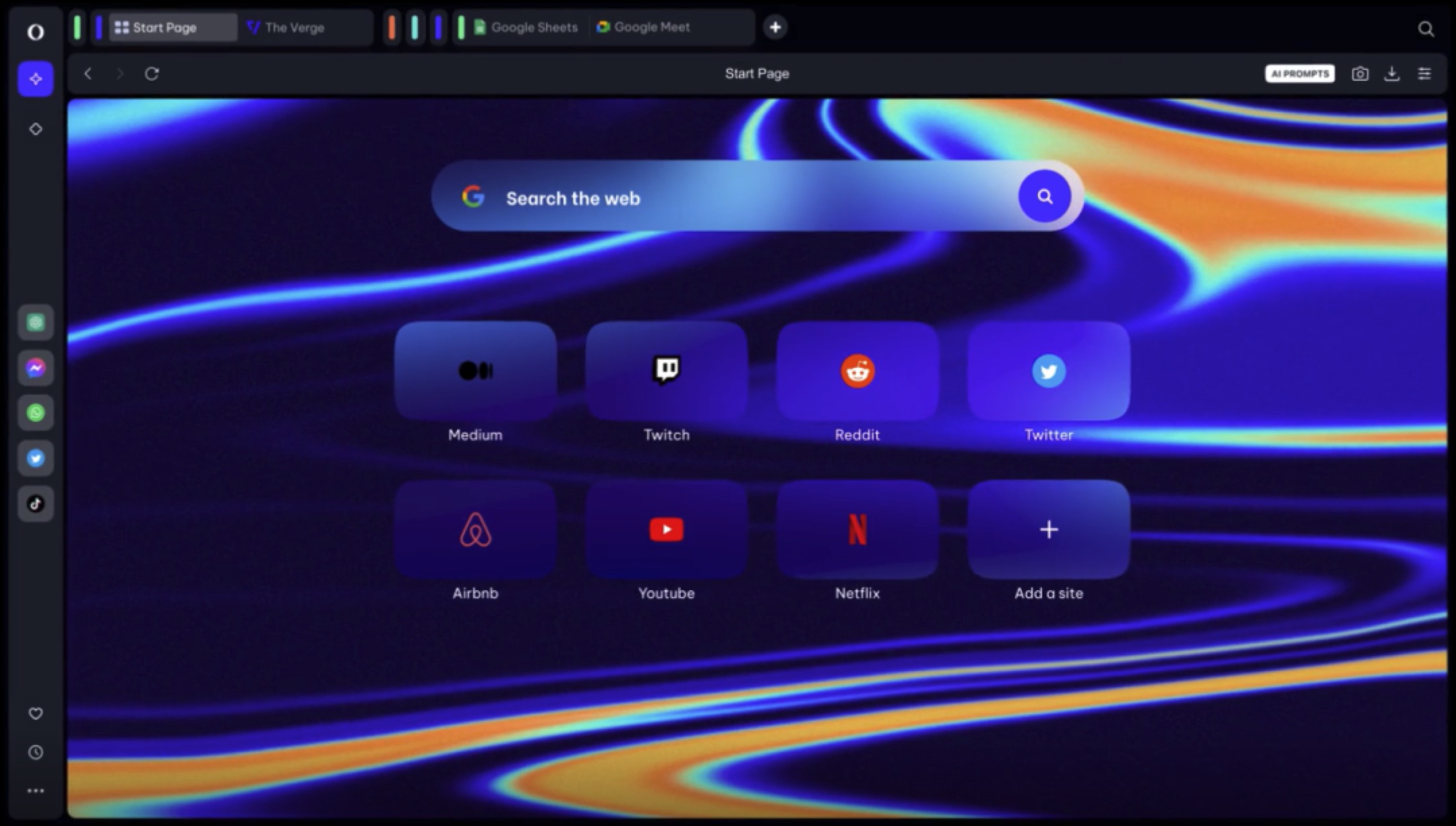
Task: Open Messenger from the sidebar
Action: pyautogui.click(x=36, y=368)
